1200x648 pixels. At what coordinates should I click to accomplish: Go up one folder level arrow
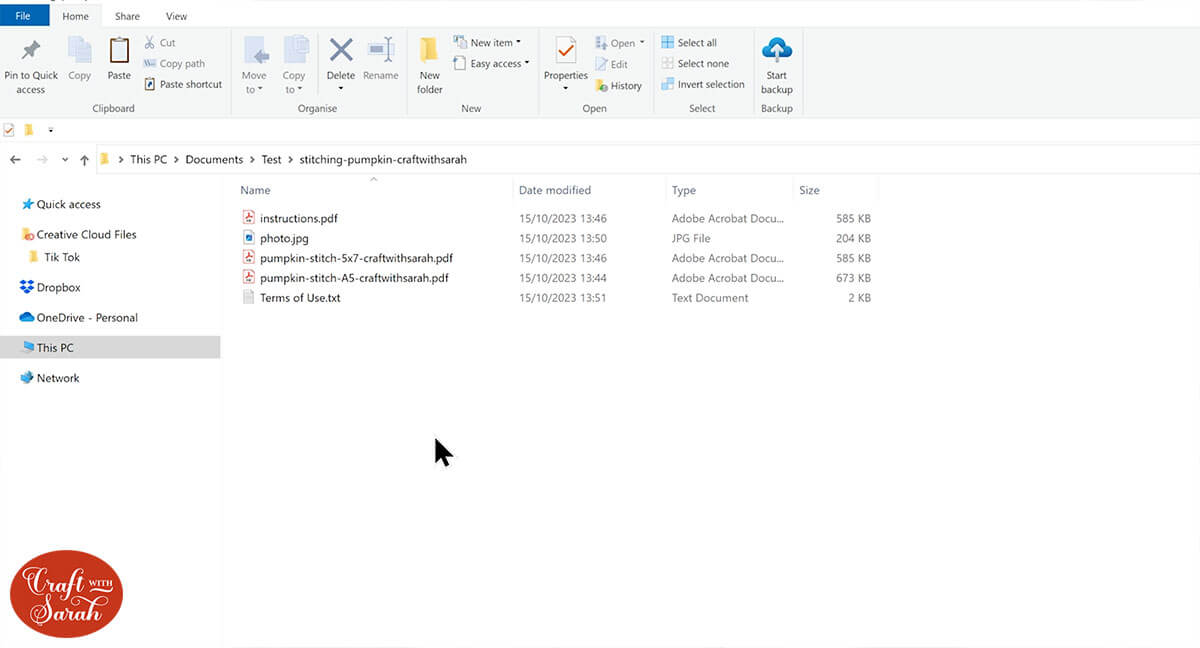point(84,160)
